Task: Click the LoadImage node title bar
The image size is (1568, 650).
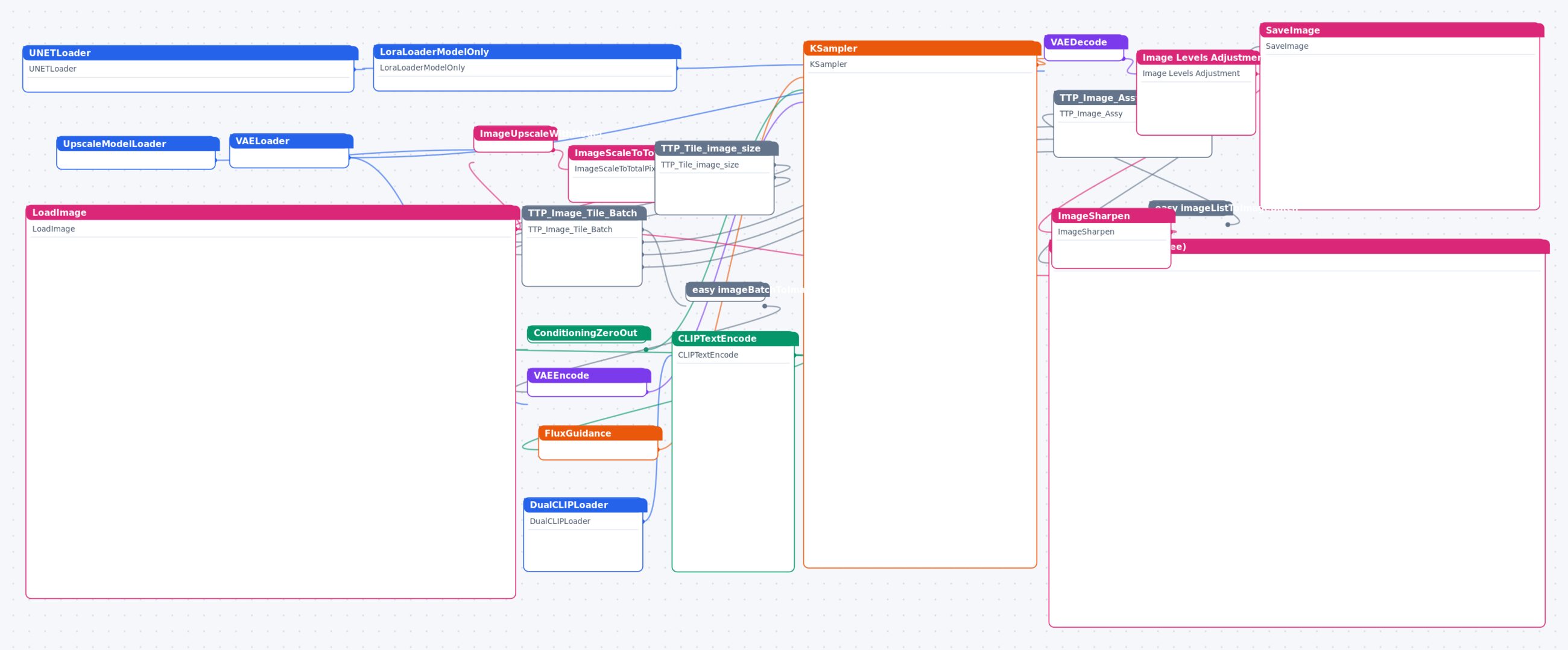Action: [x=273, y=212]
